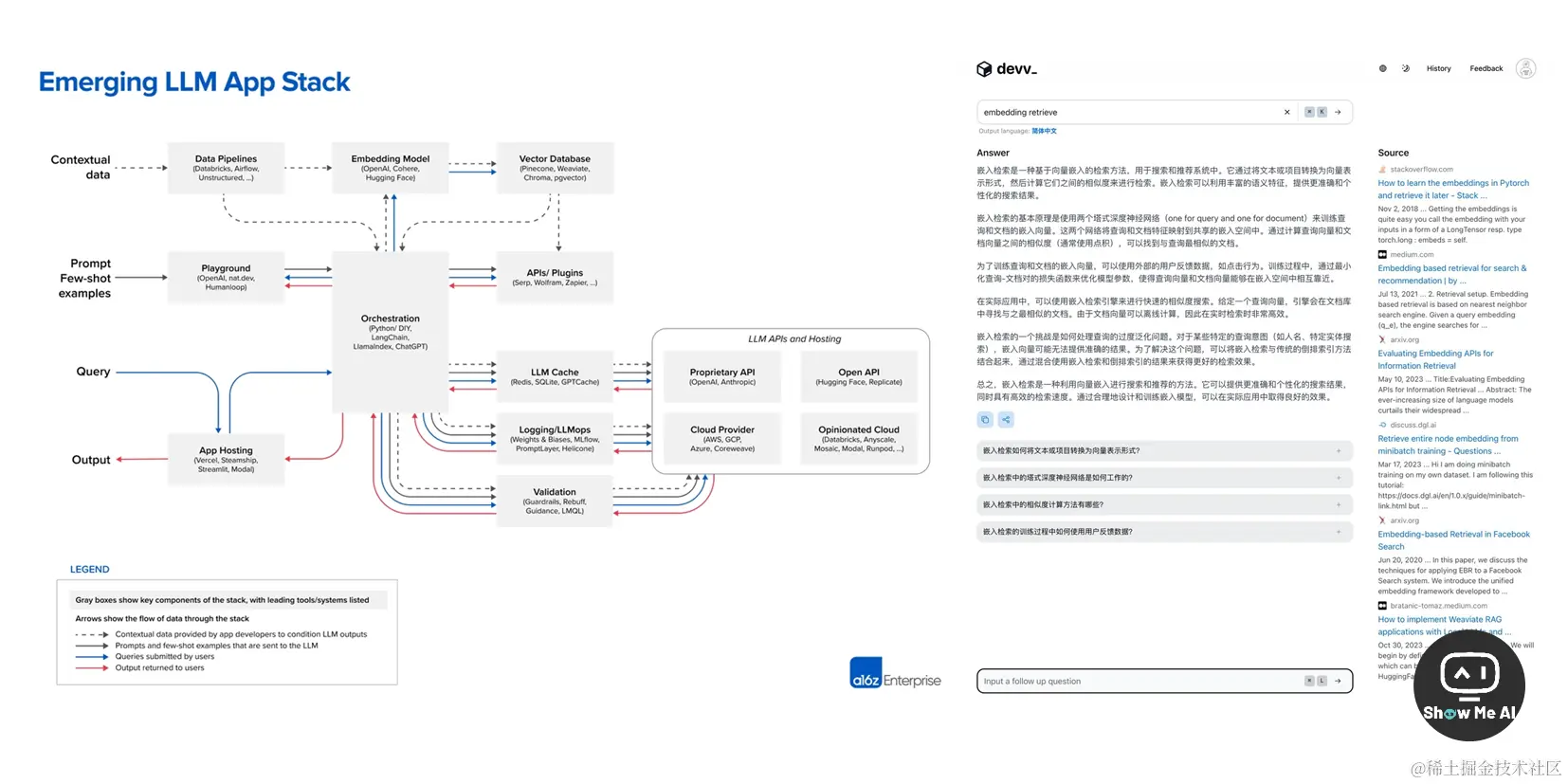Click the 'LLM APIs and Hosting' group title
The width and height of the screenshot is (1568, 784).
pos(794,338)
